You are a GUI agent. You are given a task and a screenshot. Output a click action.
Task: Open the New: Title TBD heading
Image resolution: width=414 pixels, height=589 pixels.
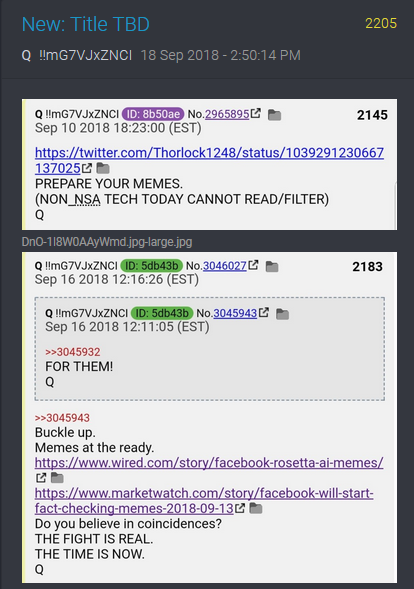point(86,24)
